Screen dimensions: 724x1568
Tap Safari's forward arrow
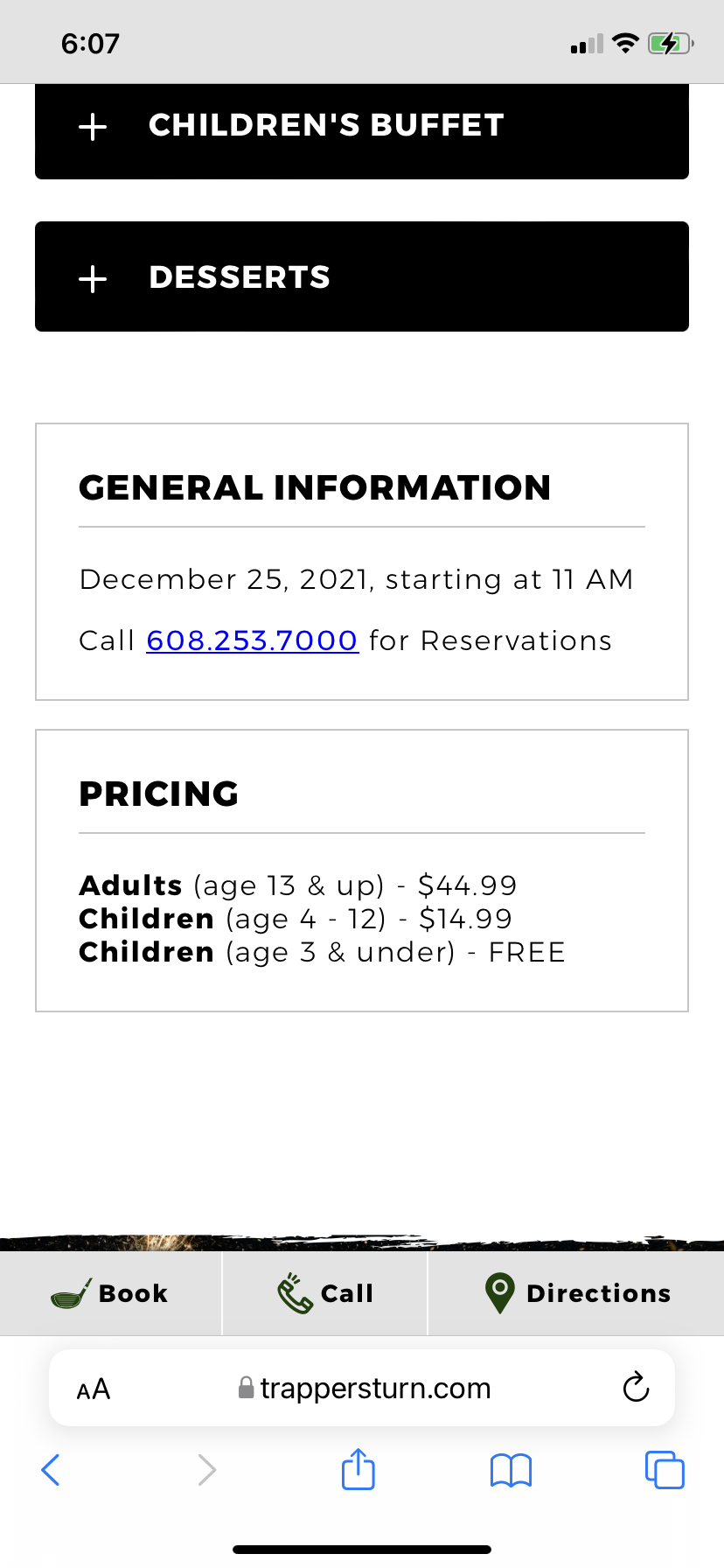point(206,1469)
